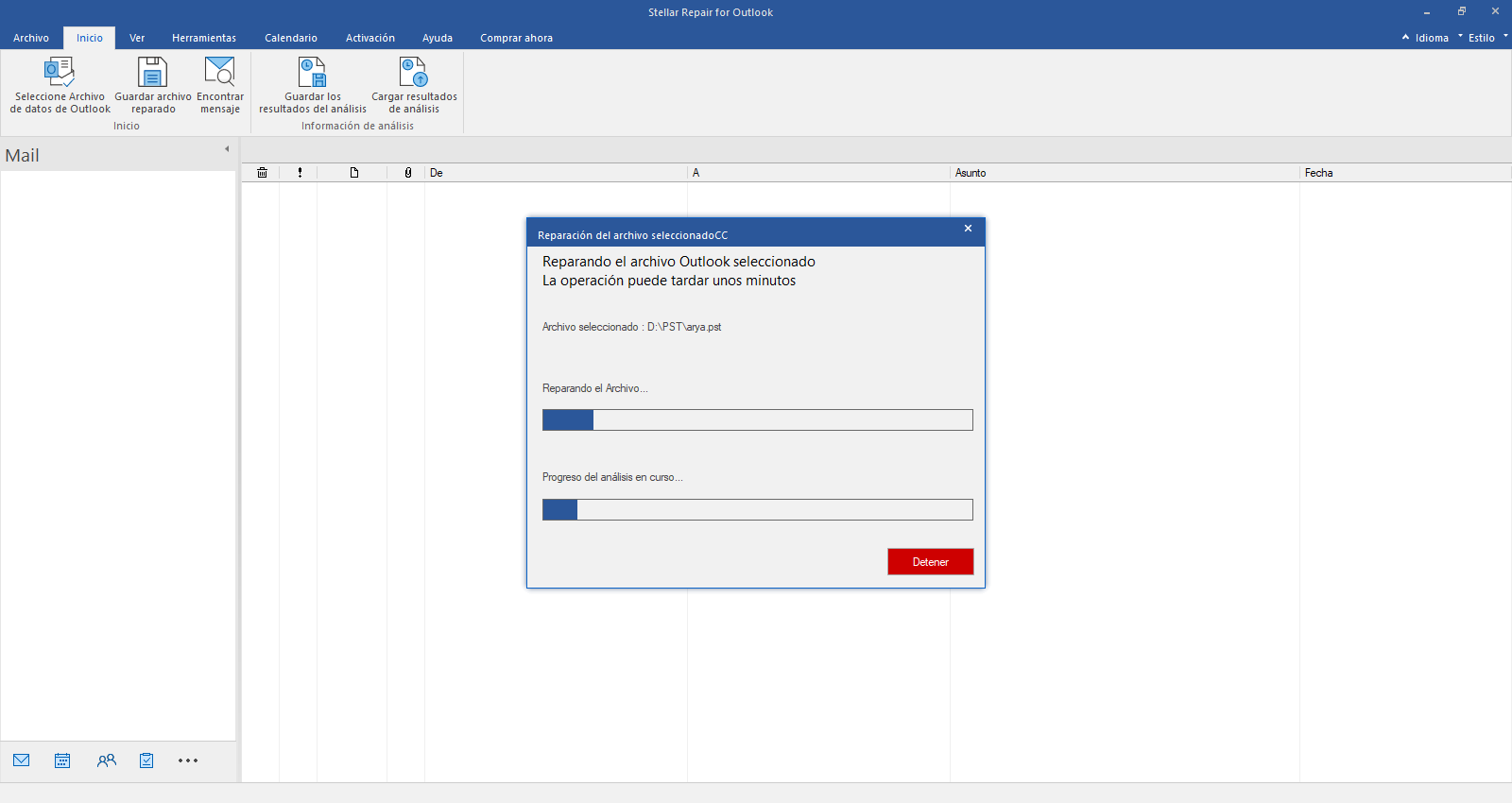Image resolution: width=1512 pixels, height=803 pixels.
Task: Sort messages by the Fecha column
Action: (1405, 173)
